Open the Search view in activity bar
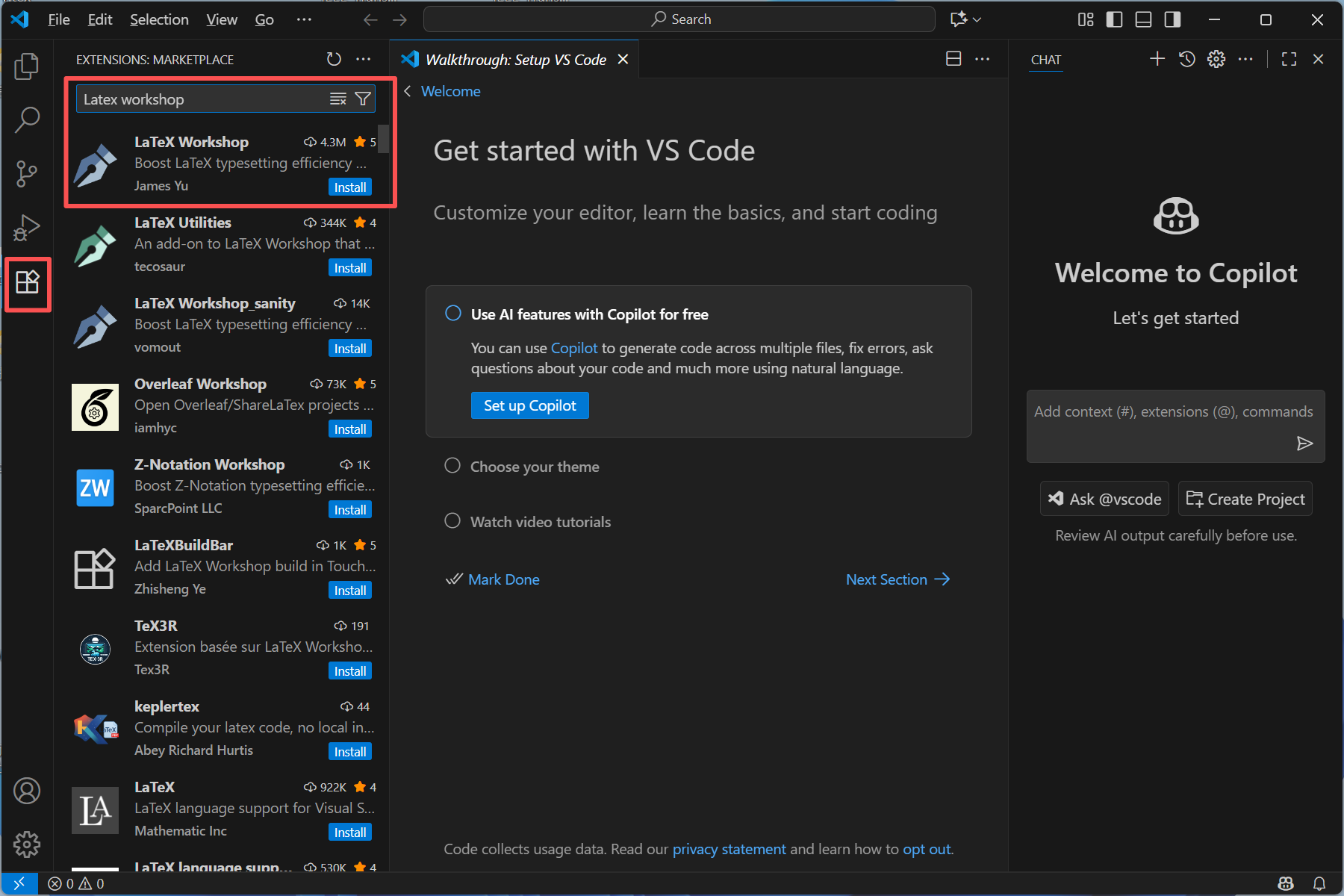Image resolution: width=1344 pixels, height=896 pixels. point(27,119)
